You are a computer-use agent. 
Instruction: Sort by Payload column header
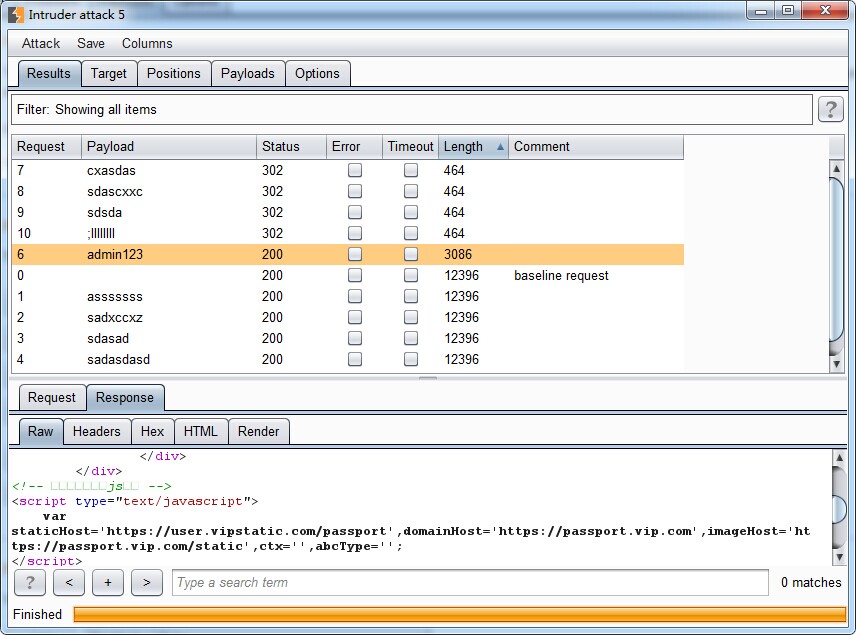tap(169, 146)
